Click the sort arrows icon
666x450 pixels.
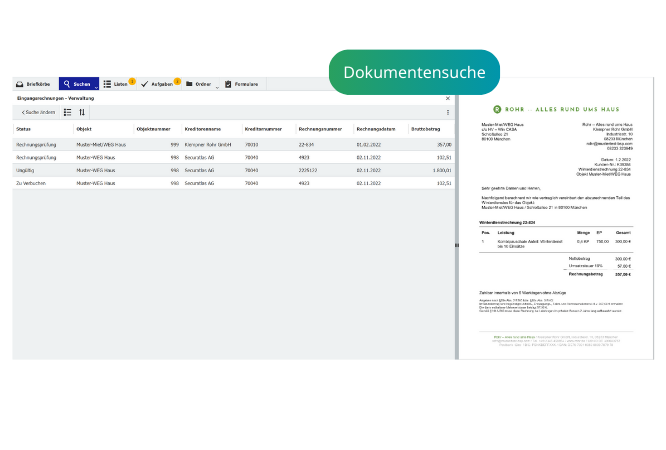tap(82, 112)
